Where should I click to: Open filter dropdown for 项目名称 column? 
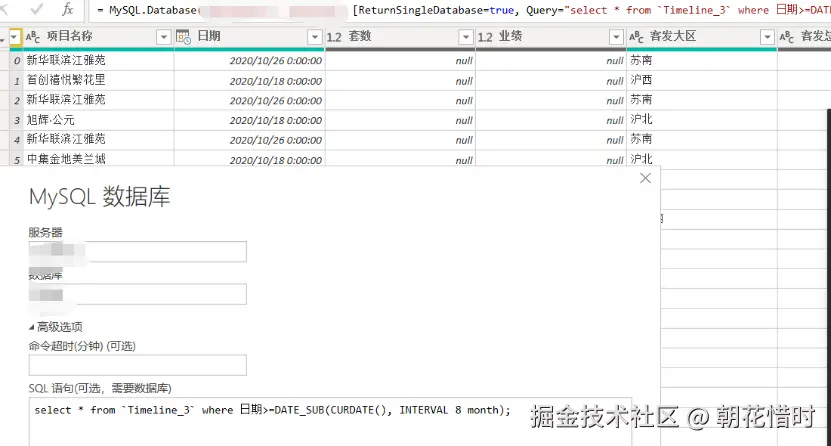(164, 37)
